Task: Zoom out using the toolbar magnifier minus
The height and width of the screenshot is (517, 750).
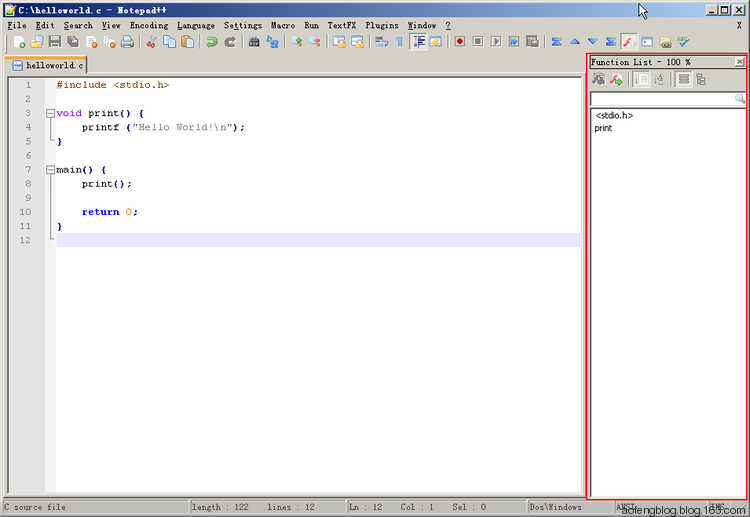Action: [x=315, y=42]
